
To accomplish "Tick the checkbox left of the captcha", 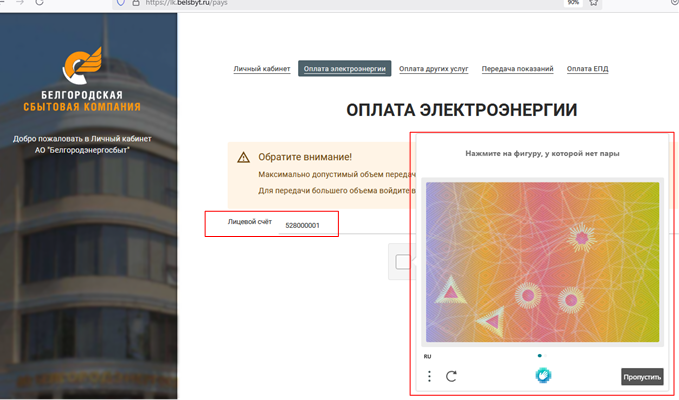I will click(402, 262).
